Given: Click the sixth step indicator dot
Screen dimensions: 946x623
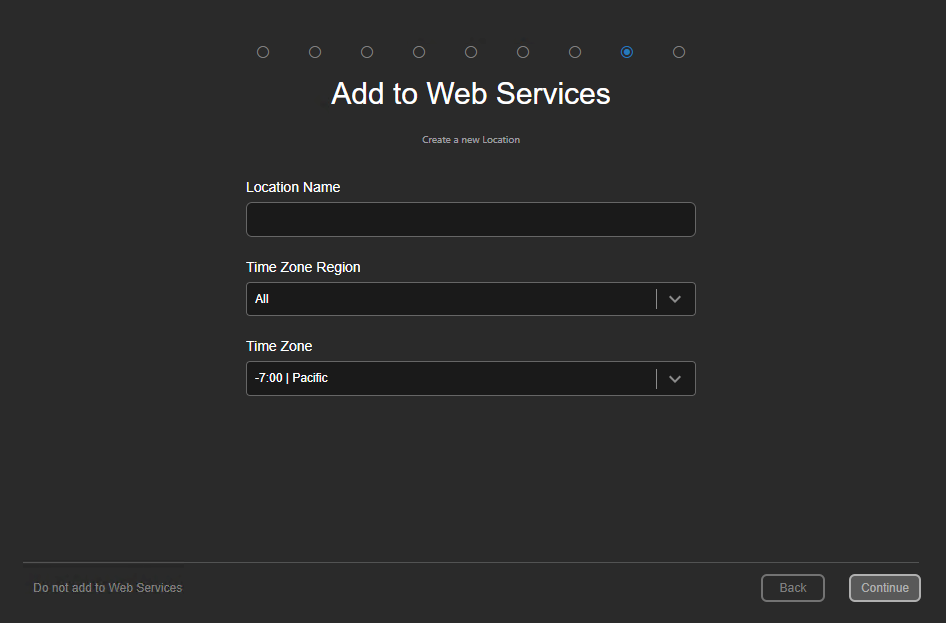Looking at the screenshot, I should tap(523, 52).
